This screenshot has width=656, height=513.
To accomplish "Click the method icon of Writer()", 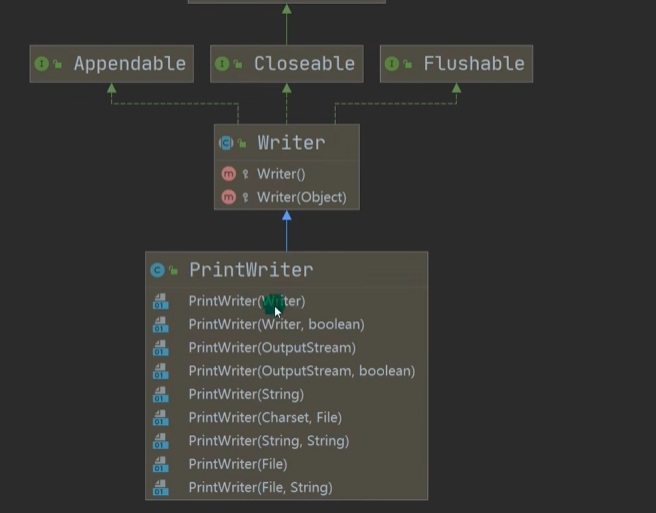I will click(x=228, y=174).
